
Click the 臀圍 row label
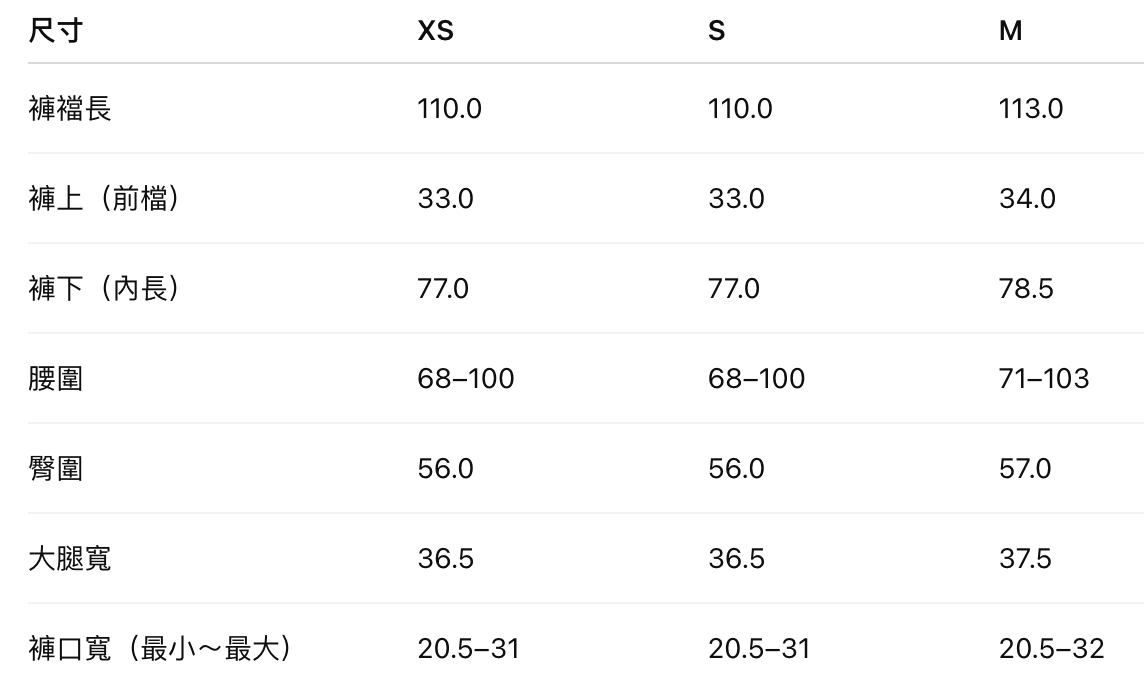click(x=56, y=468)
